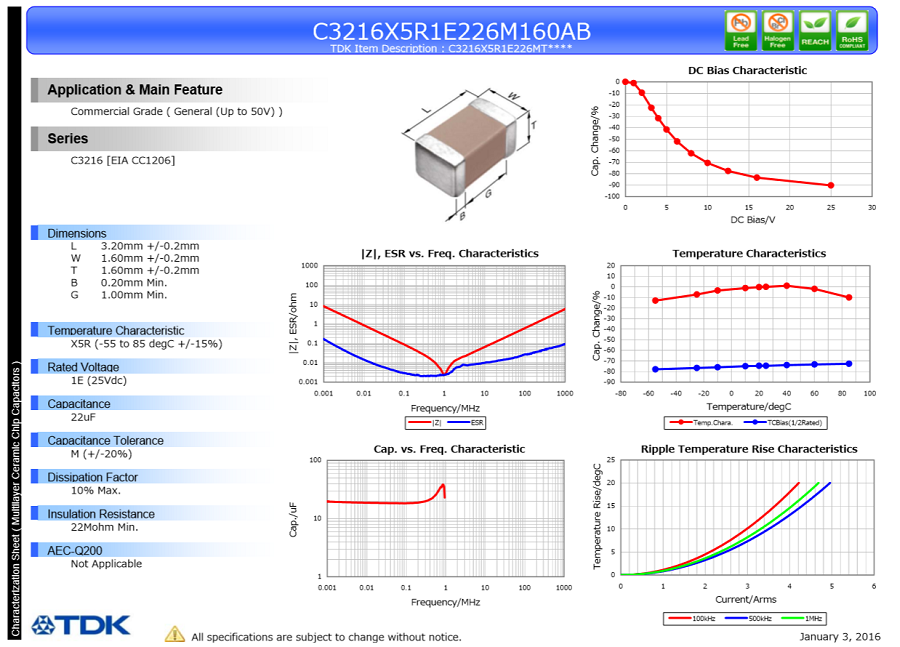Click the red |Z| legend entry
This screenshot has height=647, width=900.
(425, 423)
